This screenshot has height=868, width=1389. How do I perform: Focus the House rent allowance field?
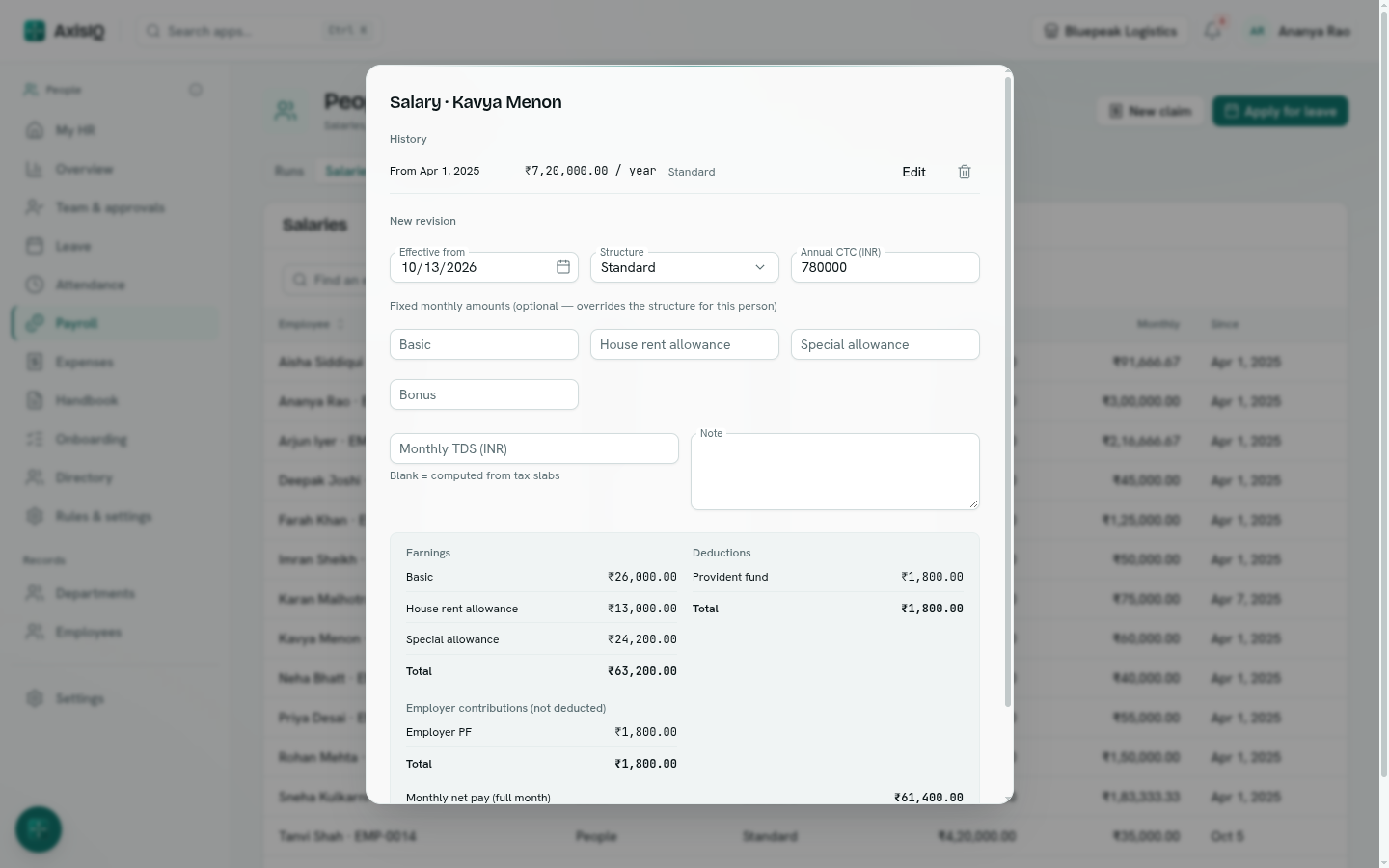tap(685, 344)
